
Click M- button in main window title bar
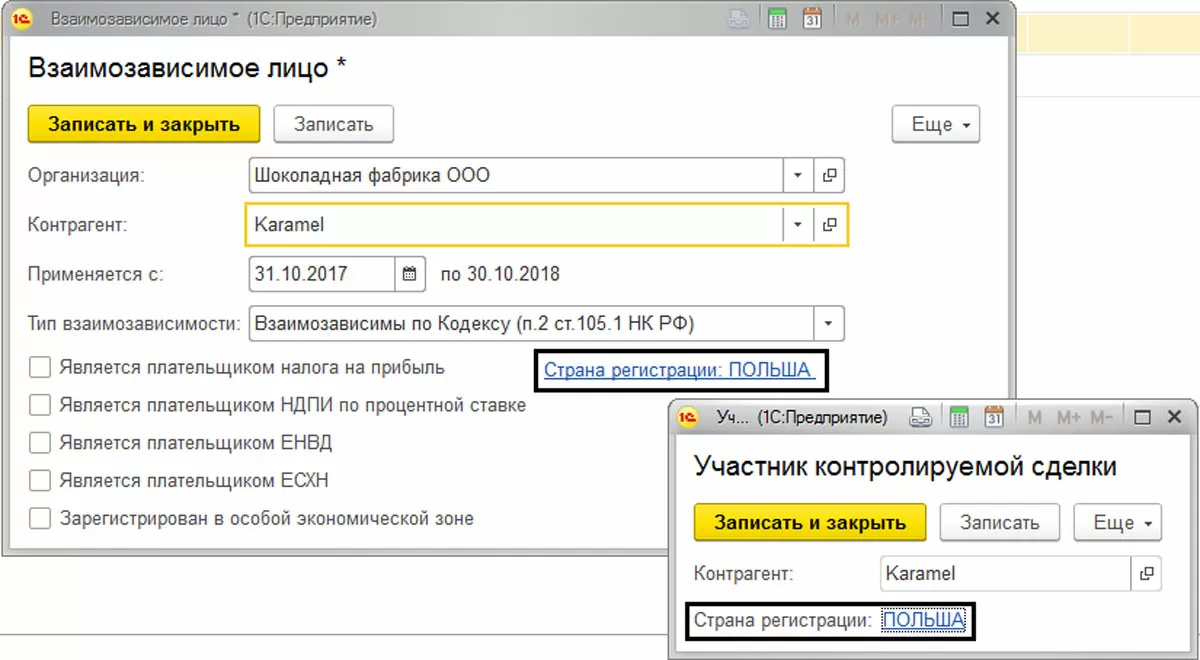pyautogui.click(x=920, y=19)
